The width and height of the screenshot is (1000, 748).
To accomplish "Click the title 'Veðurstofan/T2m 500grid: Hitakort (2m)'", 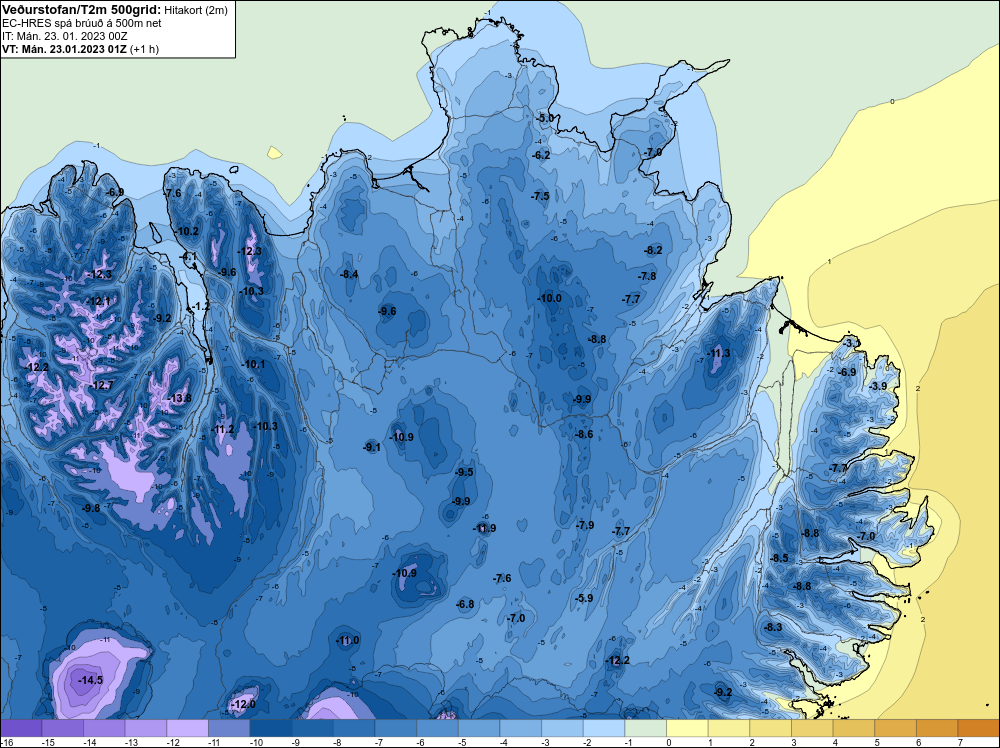I will 115,10.
